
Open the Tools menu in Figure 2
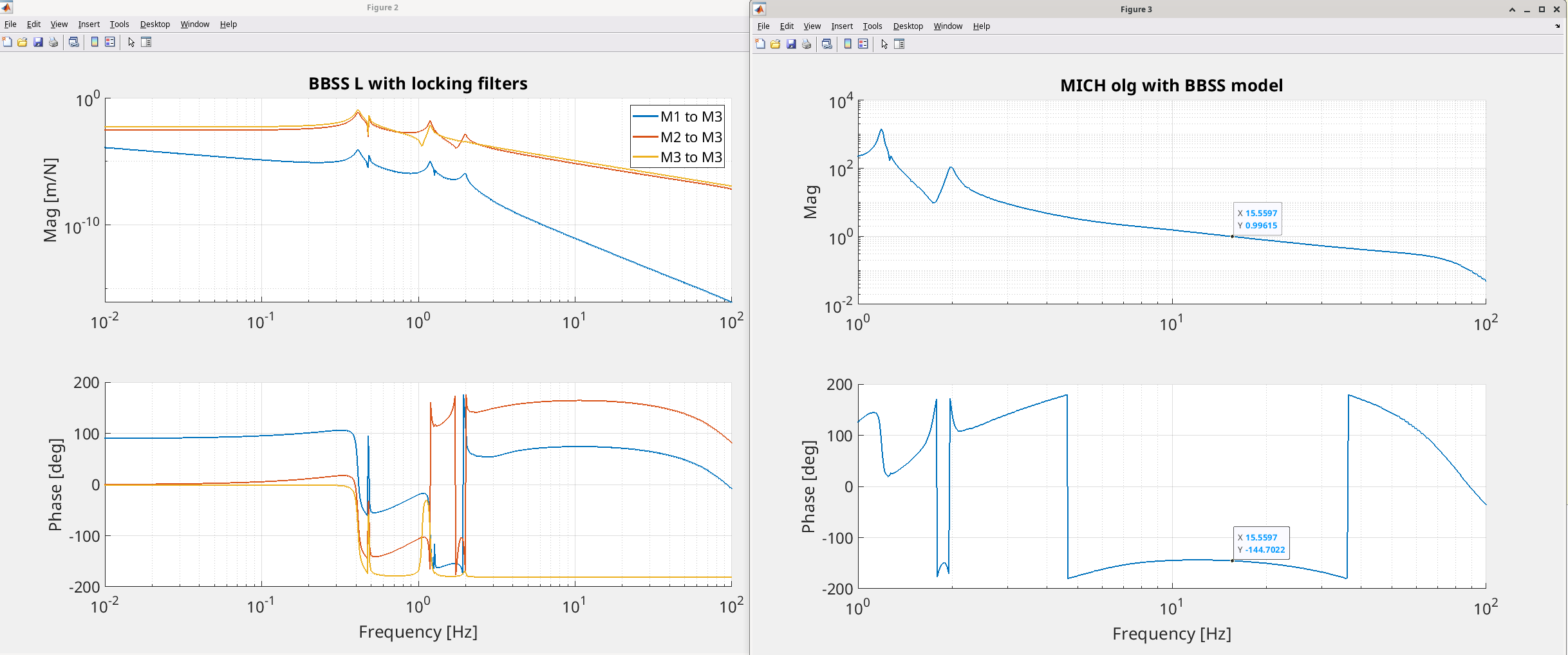pyautogui.click(x=119, y=24)
